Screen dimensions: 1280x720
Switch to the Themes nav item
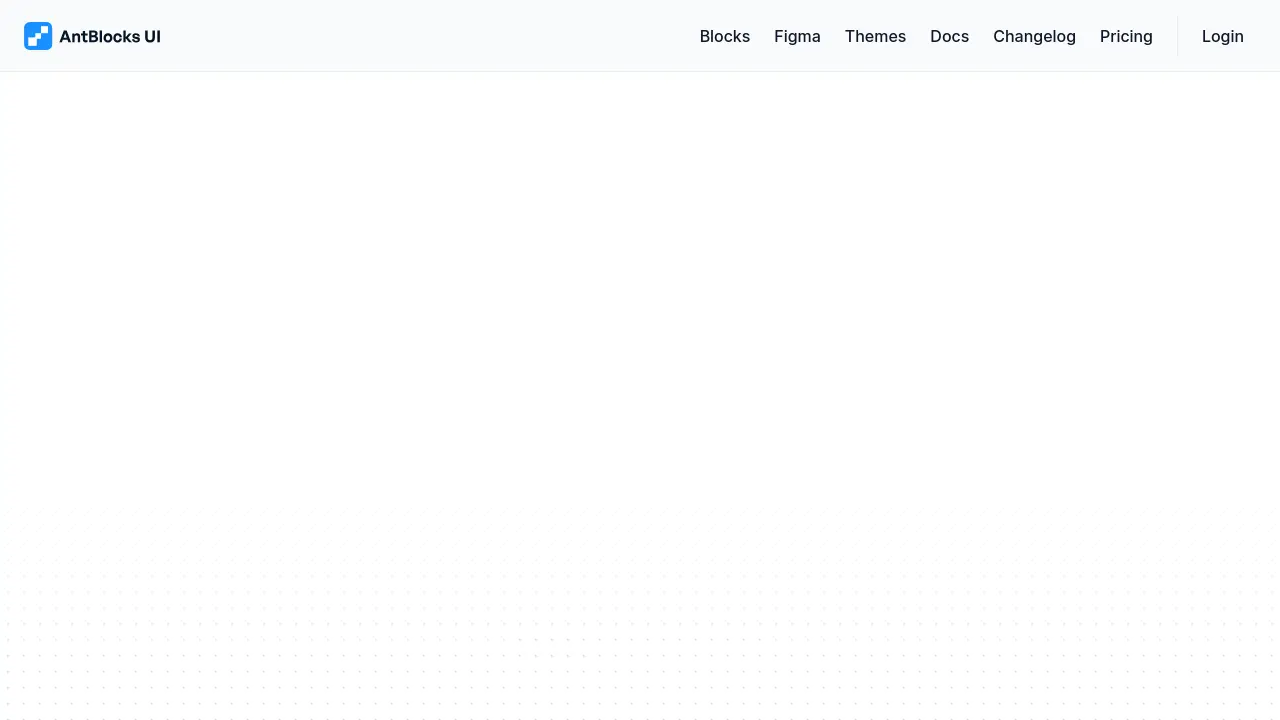coord(875,36)
